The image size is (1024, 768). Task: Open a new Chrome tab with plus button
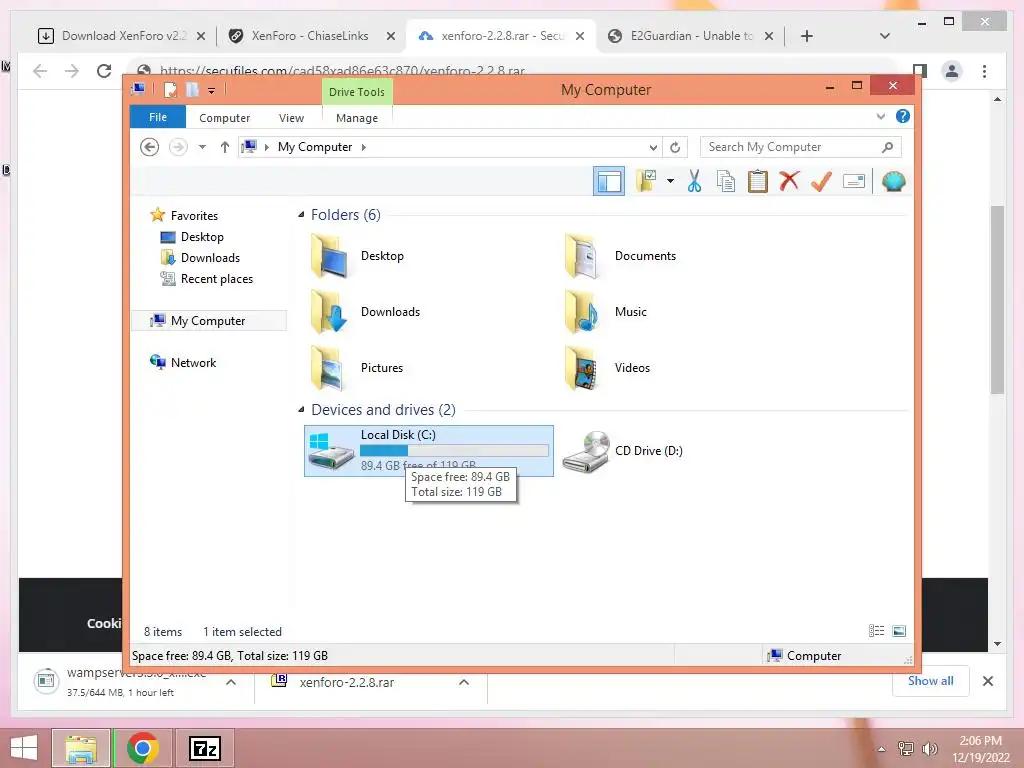pyautogui.click(x=807, y=36)
